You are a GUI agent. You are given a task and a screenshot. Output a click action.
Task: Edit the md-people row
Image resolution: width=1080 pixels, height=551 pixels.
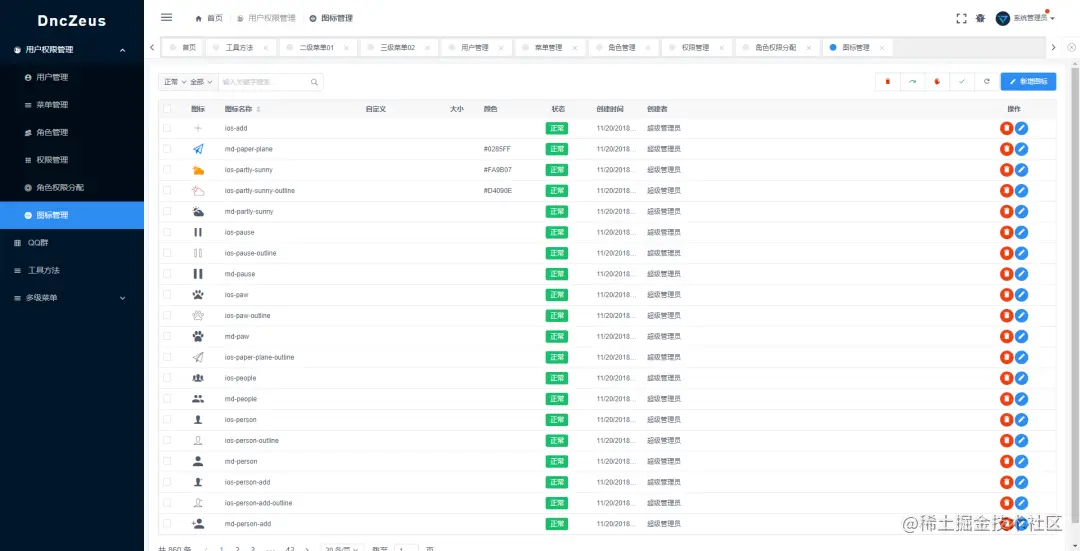[1021, 399]
